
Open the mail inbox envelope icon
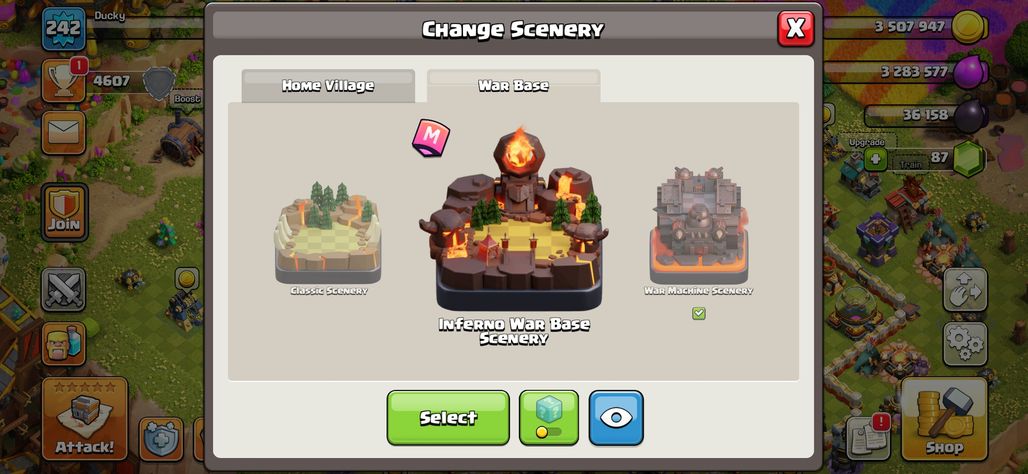pos(64,132)
